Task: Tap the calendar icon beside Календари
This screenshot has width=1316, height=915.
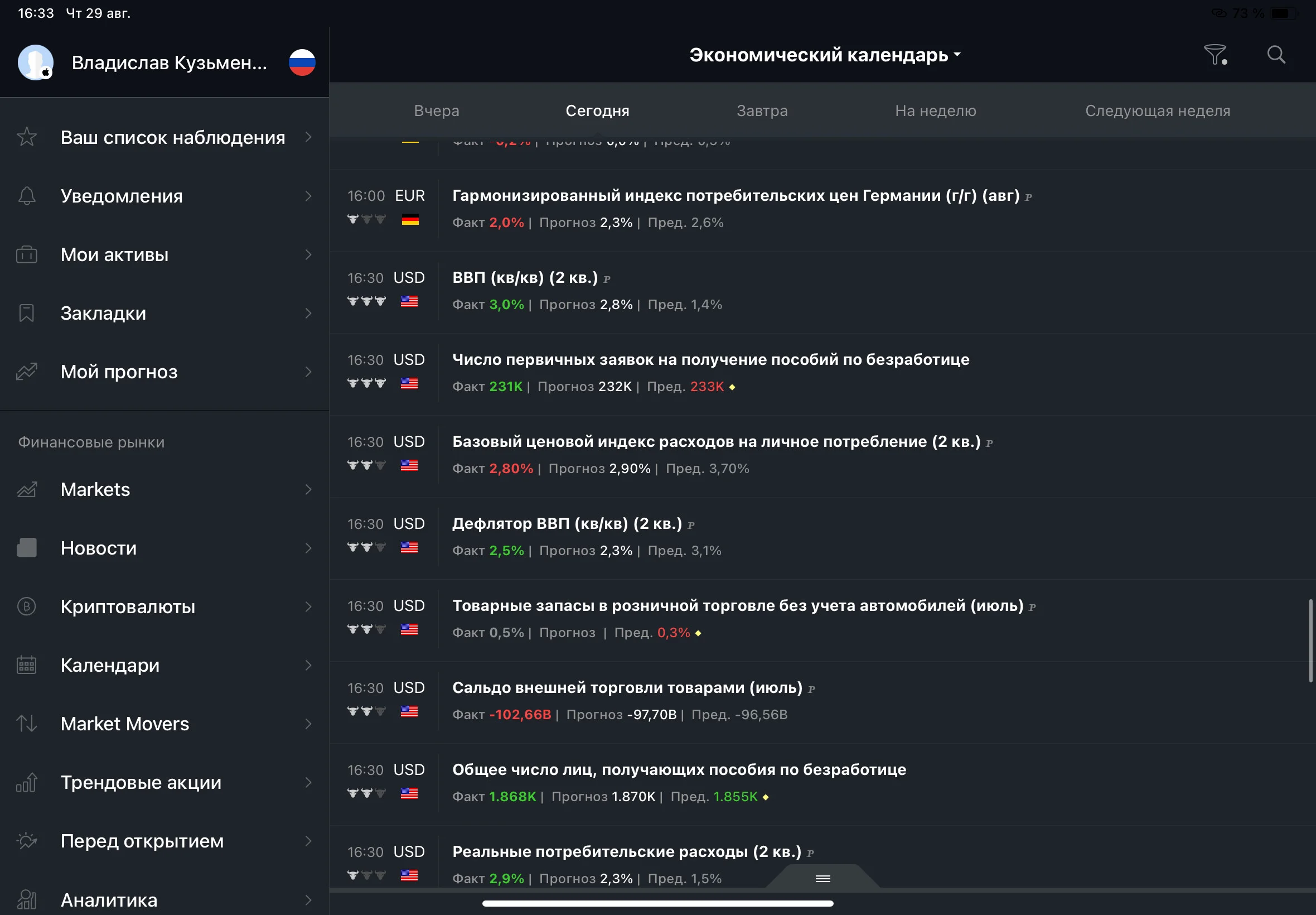Action: pos(26,665)
